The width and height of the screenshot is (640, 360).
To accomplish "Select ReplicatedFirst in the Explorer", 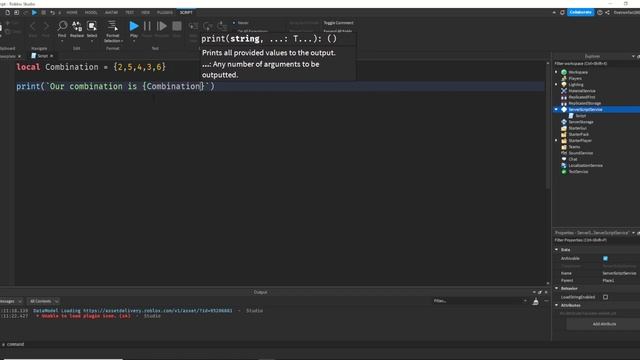I will coord(582,97).
